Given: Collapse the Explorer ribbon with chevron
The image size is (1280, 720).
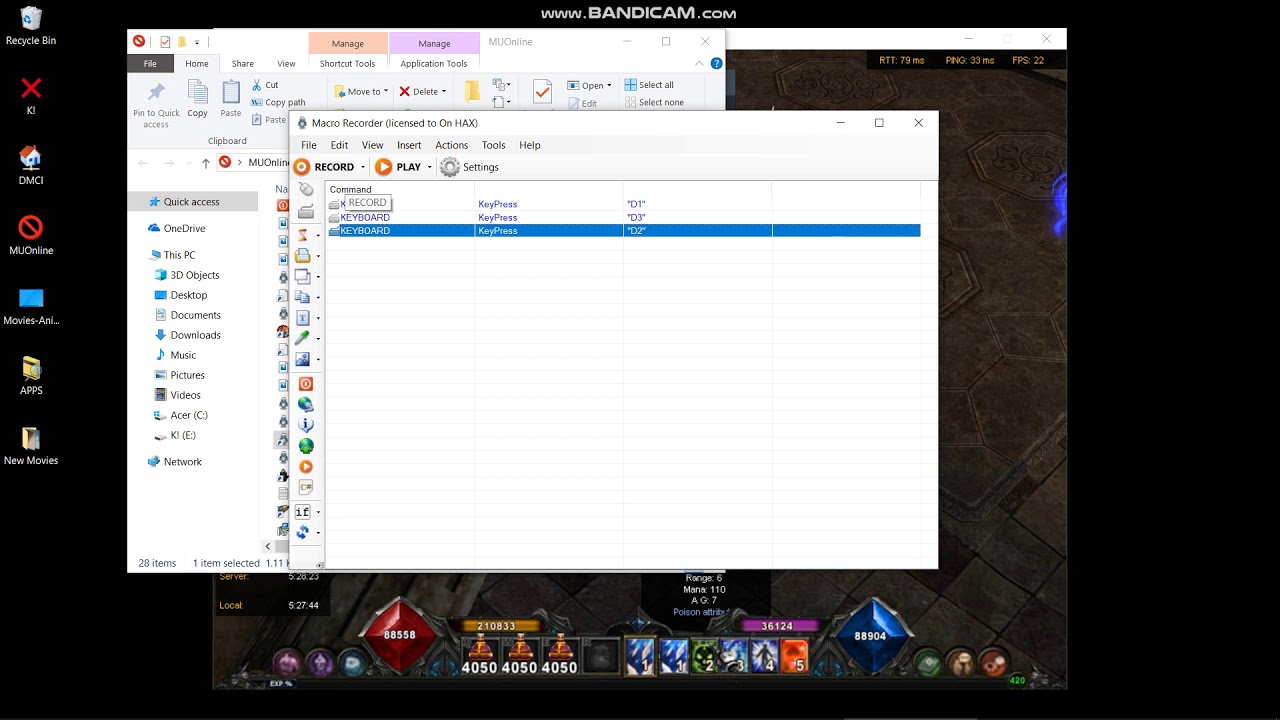Looking at the screenshot, I should pos(699,63).
